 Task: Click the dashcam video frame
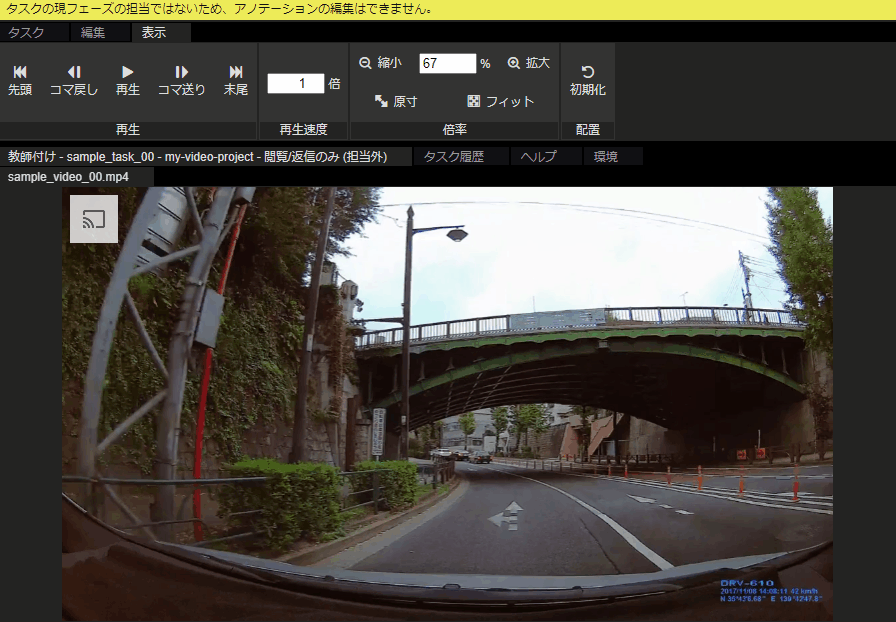[447, 404]
